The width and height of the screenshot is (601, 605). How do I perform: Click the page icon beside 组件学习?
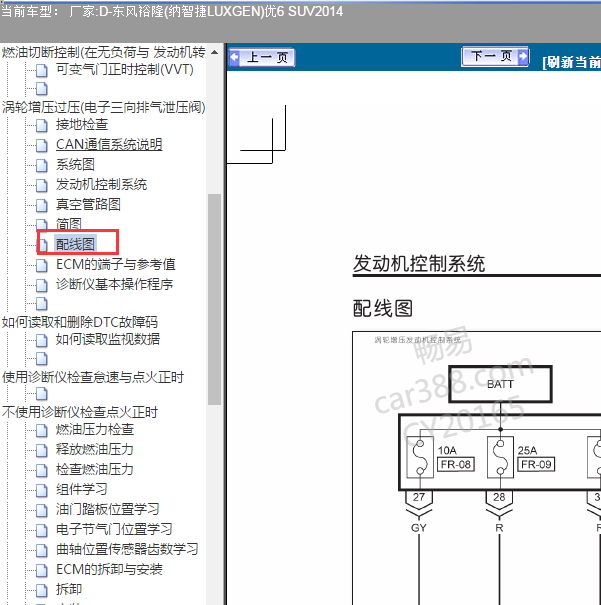(42, 490)
